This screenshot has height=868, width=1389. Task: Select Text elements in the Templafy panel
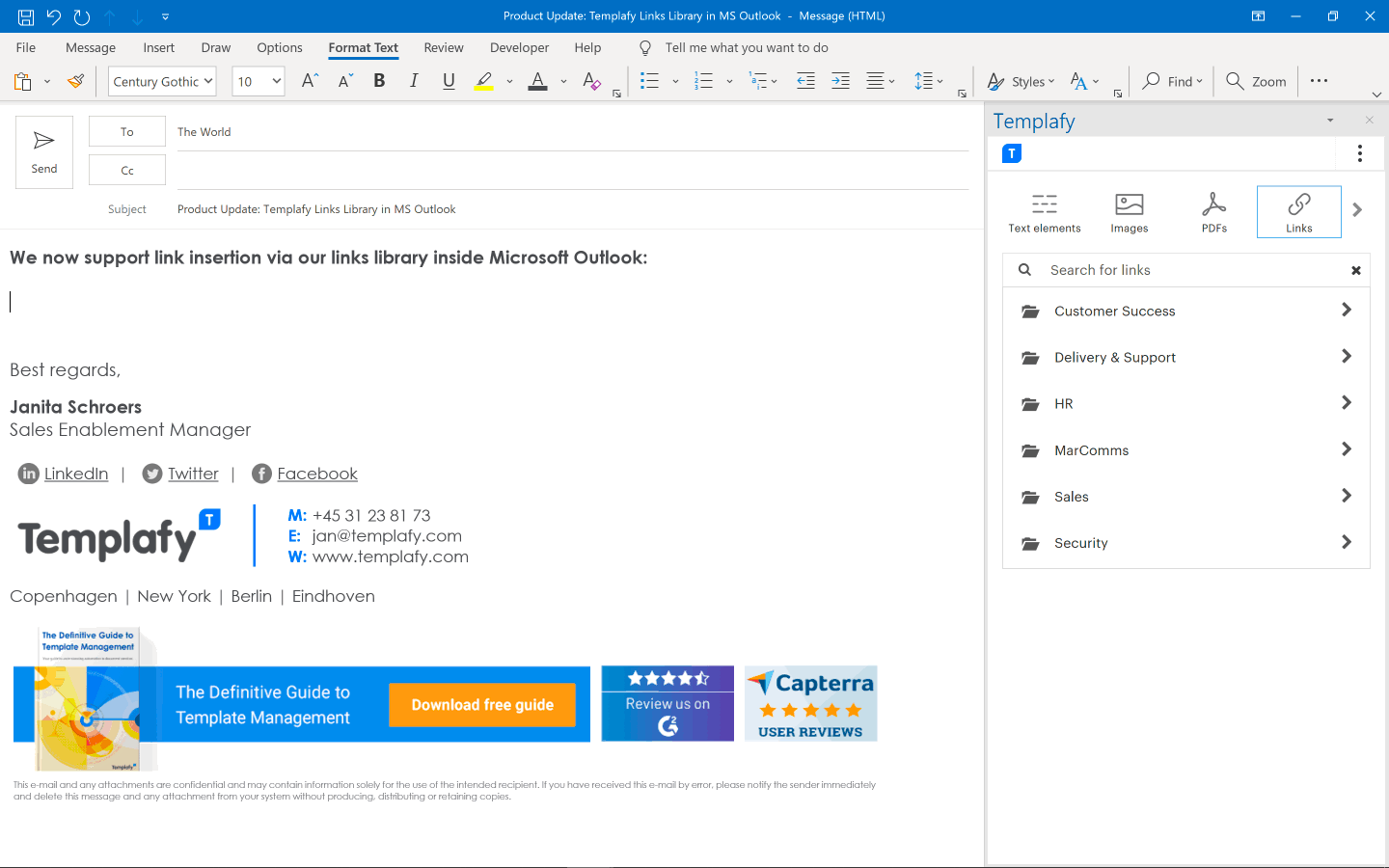point(1045,212)
